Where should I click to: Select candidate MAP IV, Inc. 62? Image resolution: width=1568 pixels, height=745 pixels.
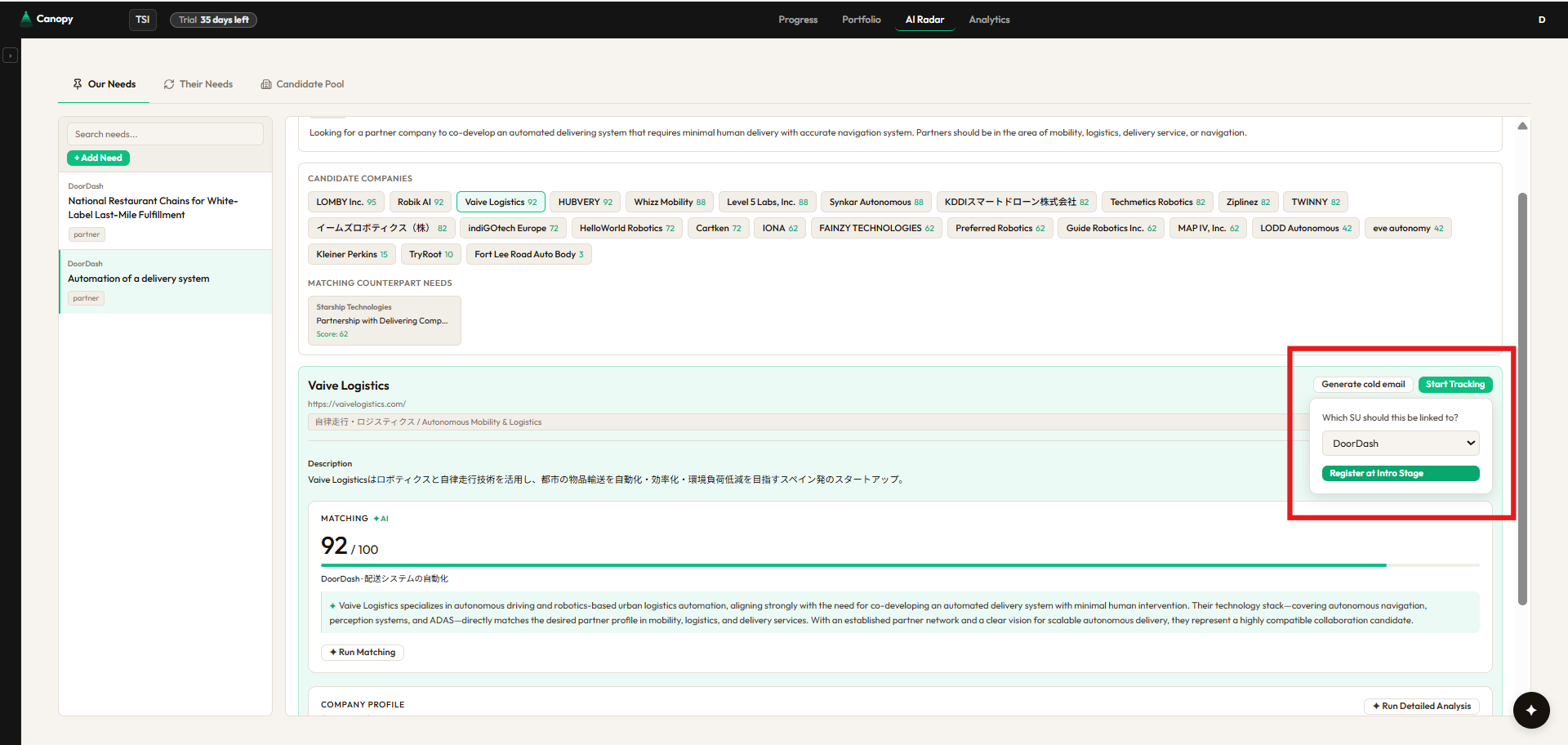click(1209, 228)
